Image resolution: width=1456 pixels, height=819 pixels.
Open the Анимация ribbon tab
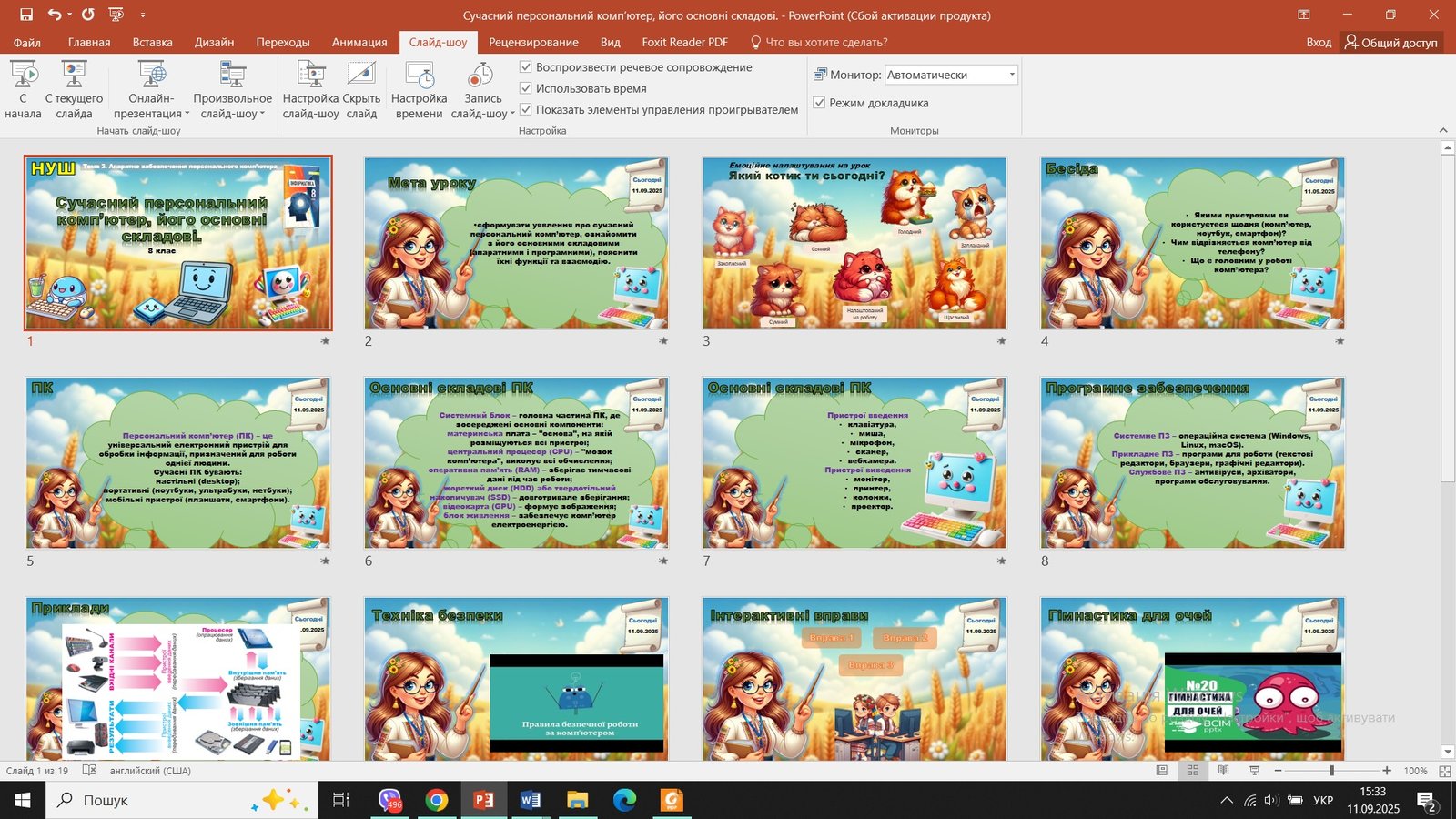(359, 42)
